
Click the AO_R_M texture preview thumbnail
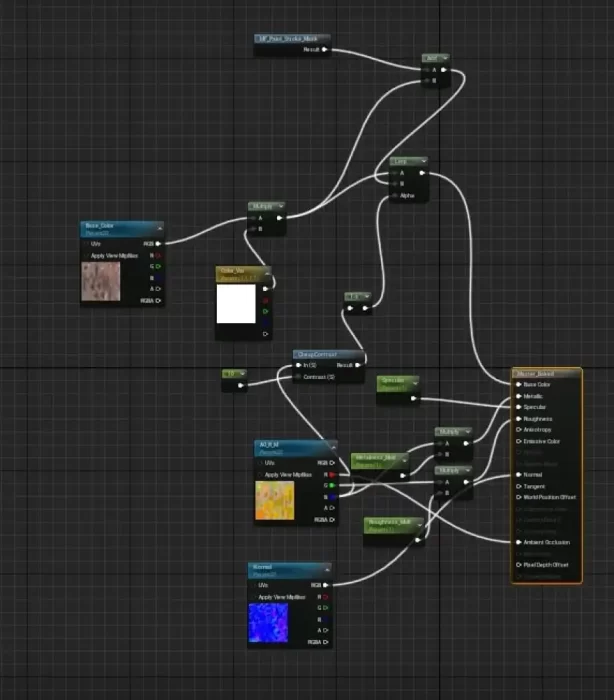pos(275,500)
